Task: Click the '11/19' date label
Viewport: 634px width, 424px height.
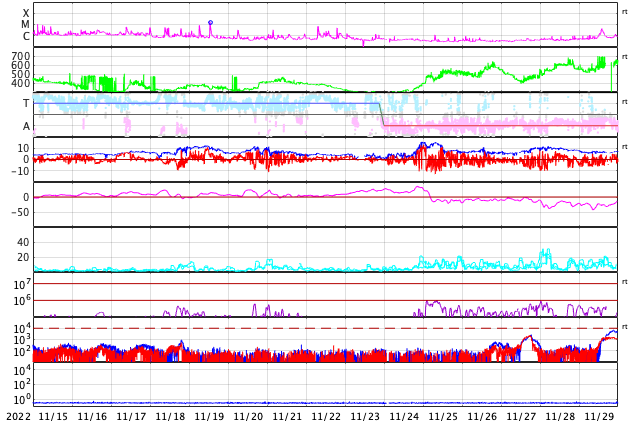Action: (209, 417)
